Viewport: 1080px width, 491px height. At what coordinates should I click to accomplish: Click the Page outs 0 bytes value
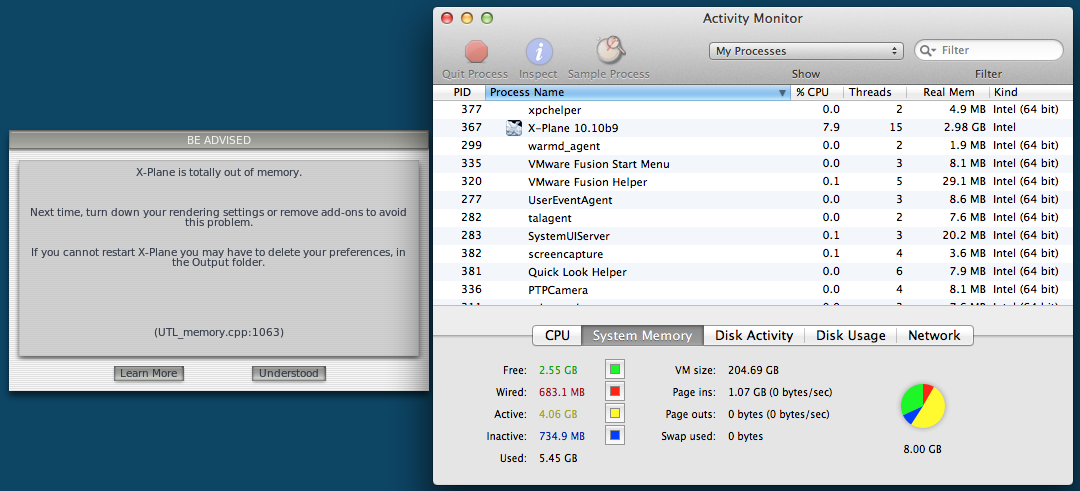778,415
